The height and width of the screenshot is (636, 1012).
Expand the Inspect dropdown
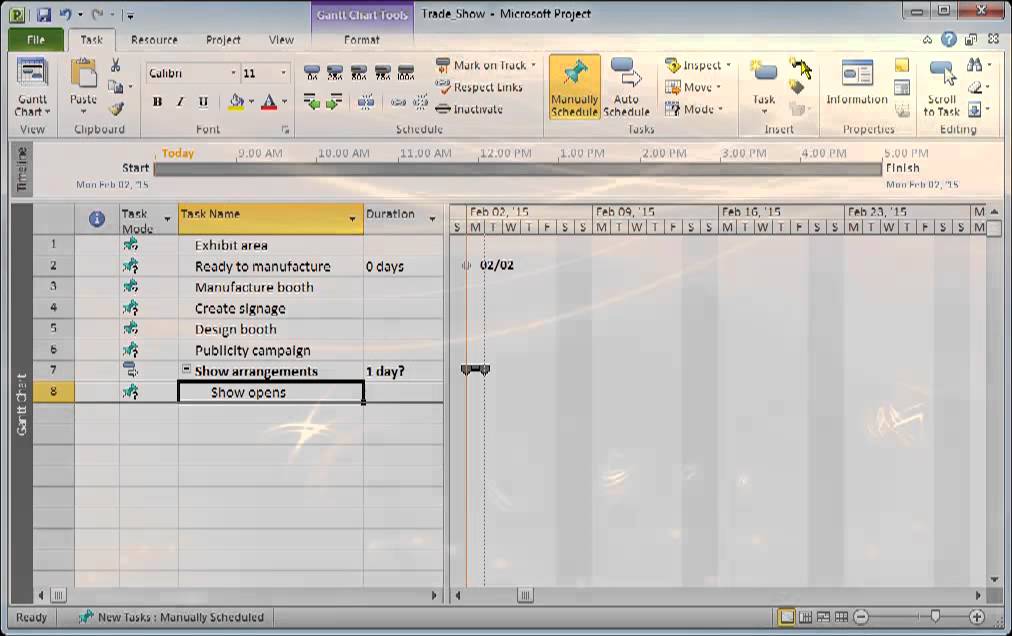point(728,65)
